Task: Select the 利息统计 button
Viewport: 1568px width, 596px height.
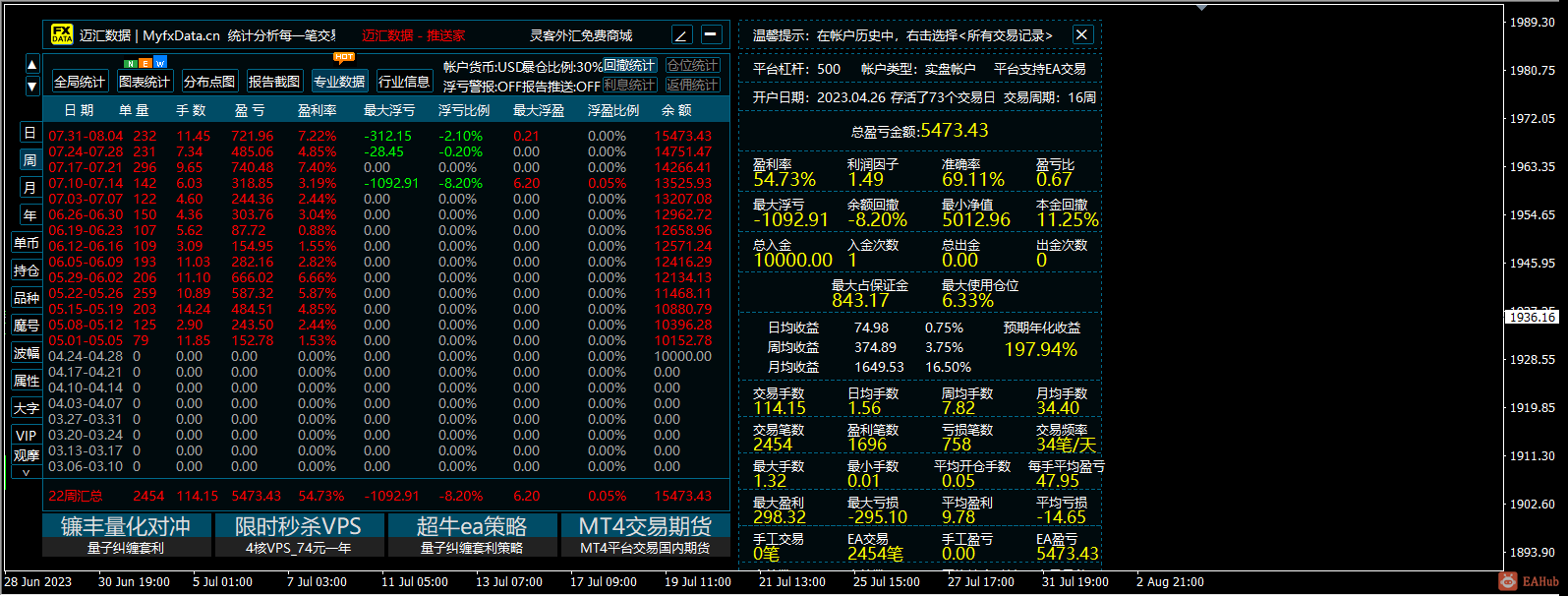Action: coord(629,86)
